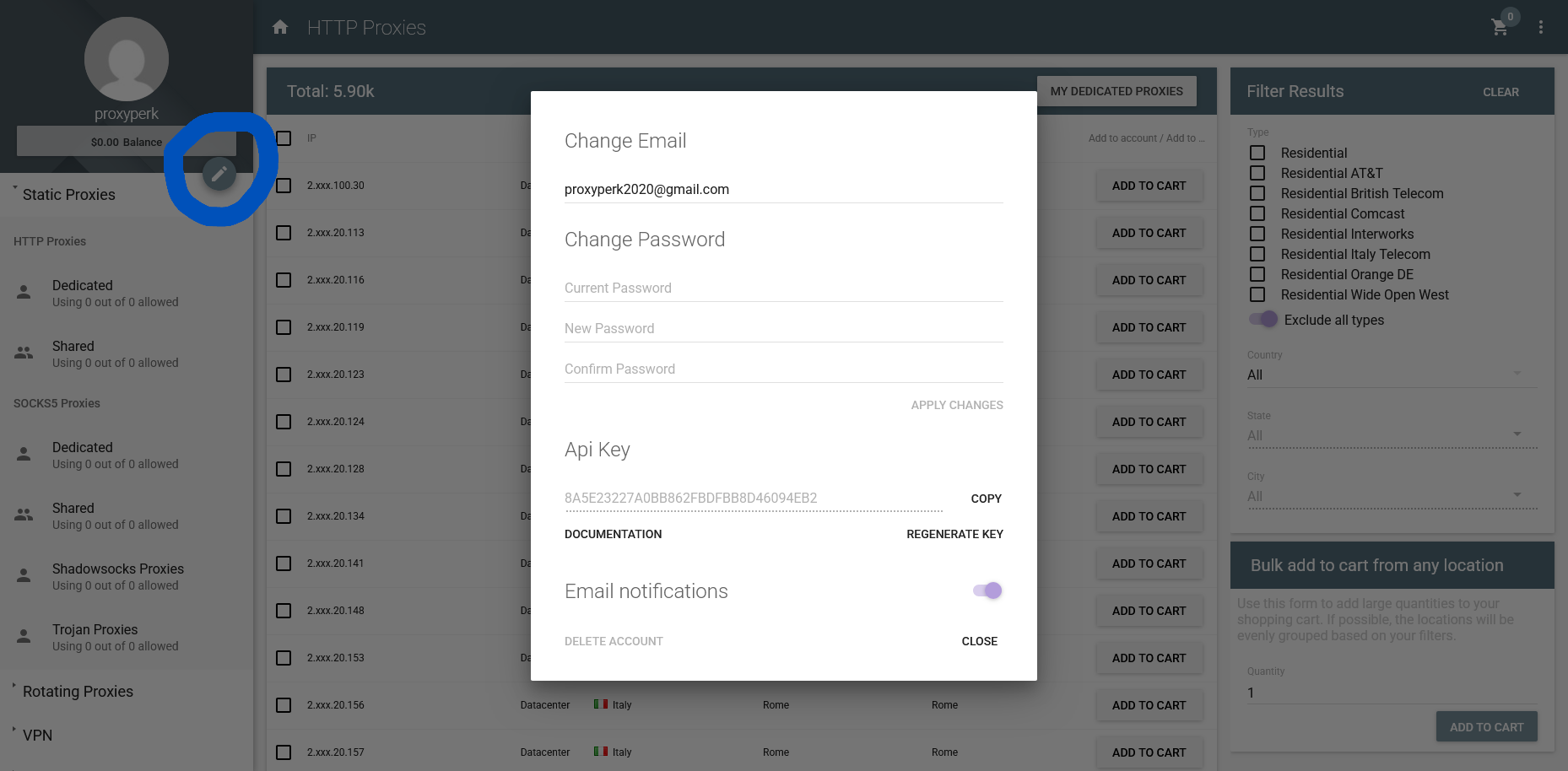Open the three-dot more options menu
The width and height of the screenshot is (1568, 771).
(x=1541, y=27)
